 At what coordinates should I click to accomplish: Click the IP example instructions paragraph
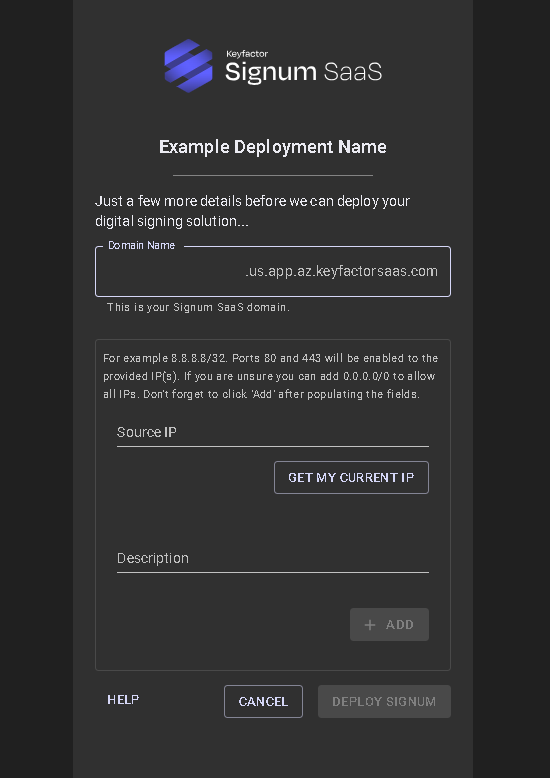271,376
